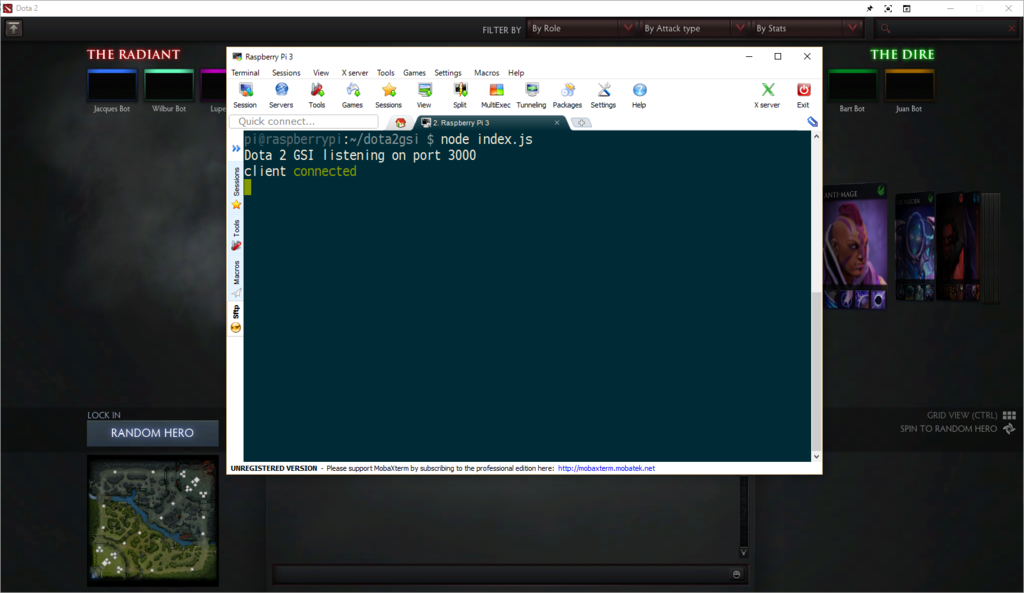
Task: Open the MultiExec mode icon
Action: click(496, 91)
